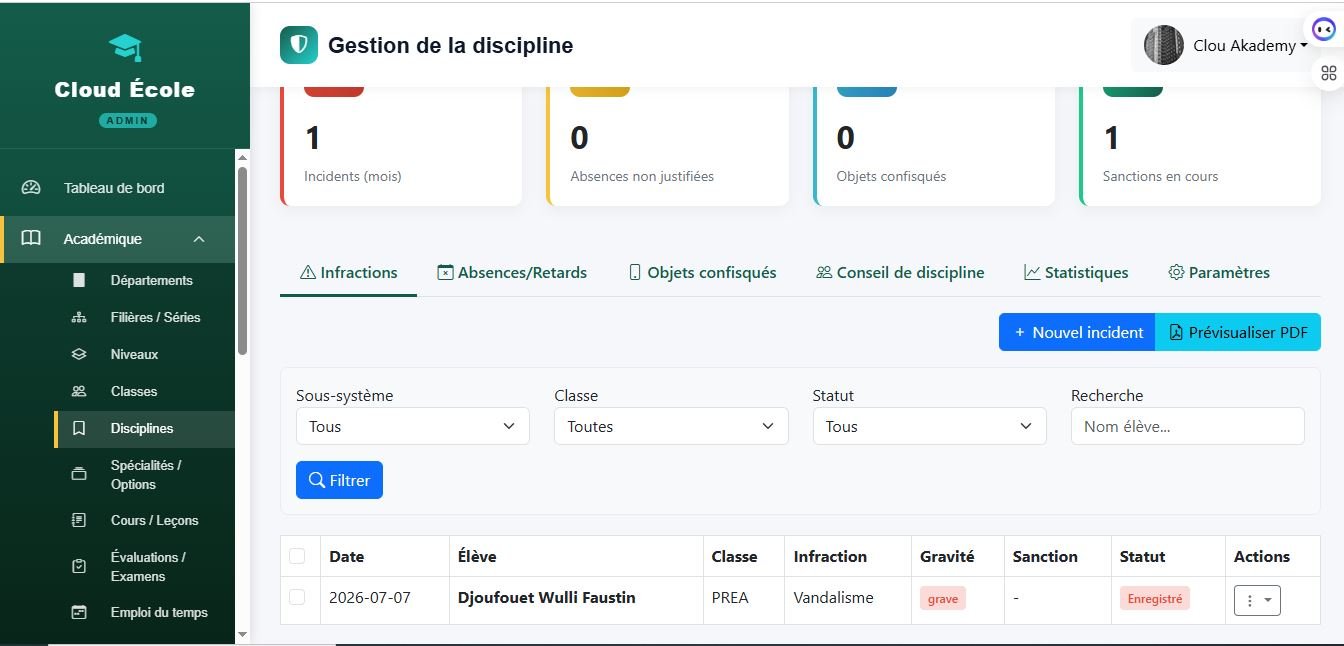Open the Sous-système dropdown
1344x646 pixels.
pyautogui.click(x=413, y=426)
